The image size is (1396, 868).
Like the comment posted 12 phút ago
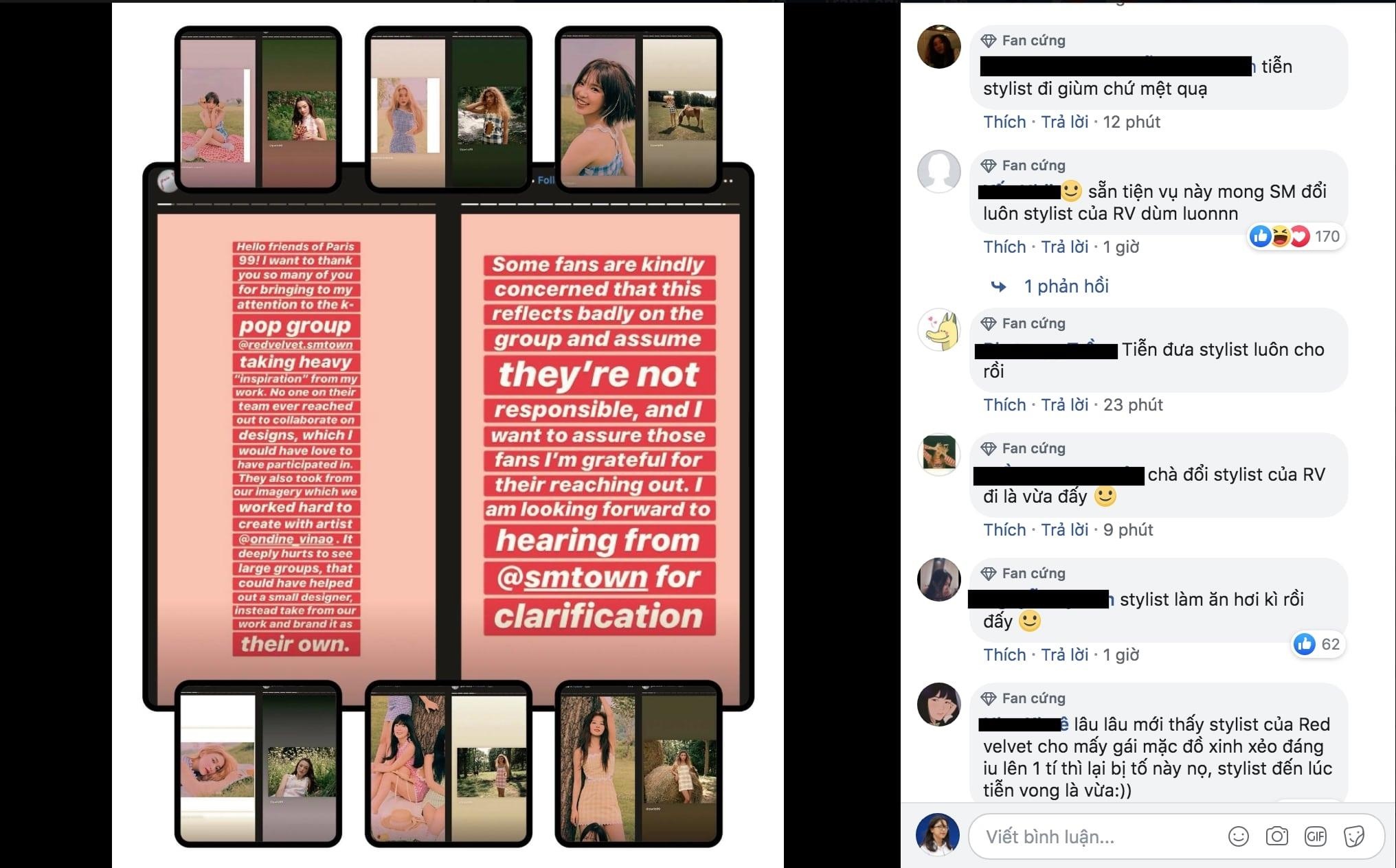[1004, 122]
